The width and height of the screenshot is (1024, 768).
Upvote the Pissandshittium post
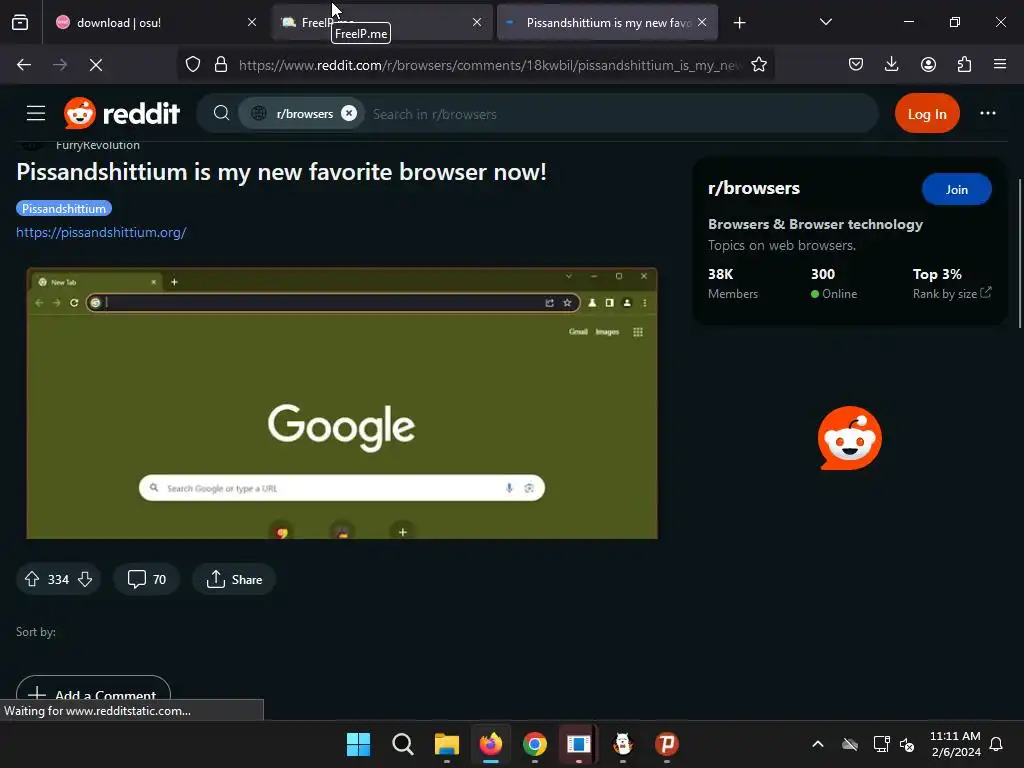[32, 579]
